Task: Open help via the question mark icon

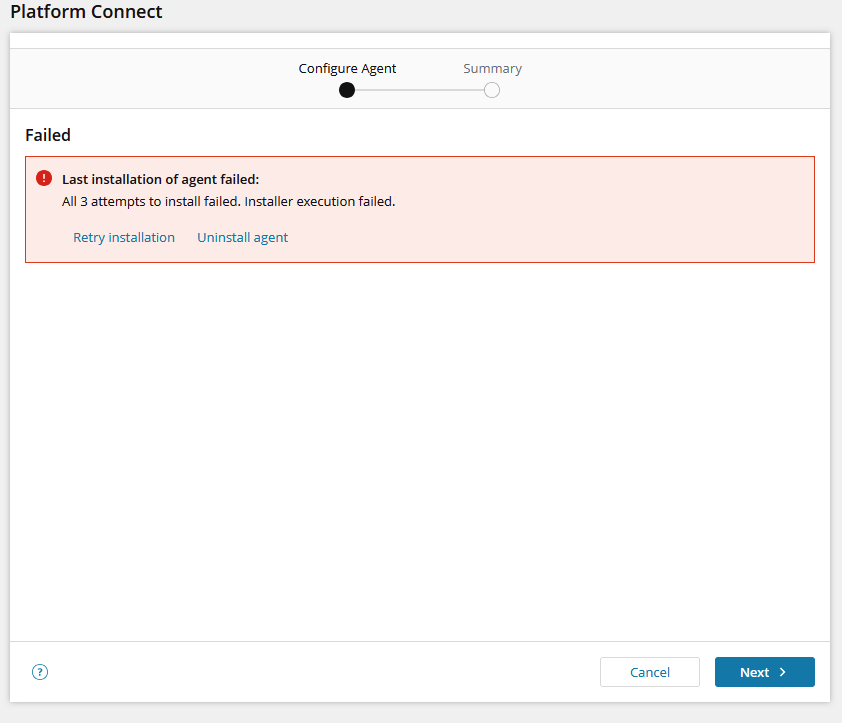Action: click(40, 672)
